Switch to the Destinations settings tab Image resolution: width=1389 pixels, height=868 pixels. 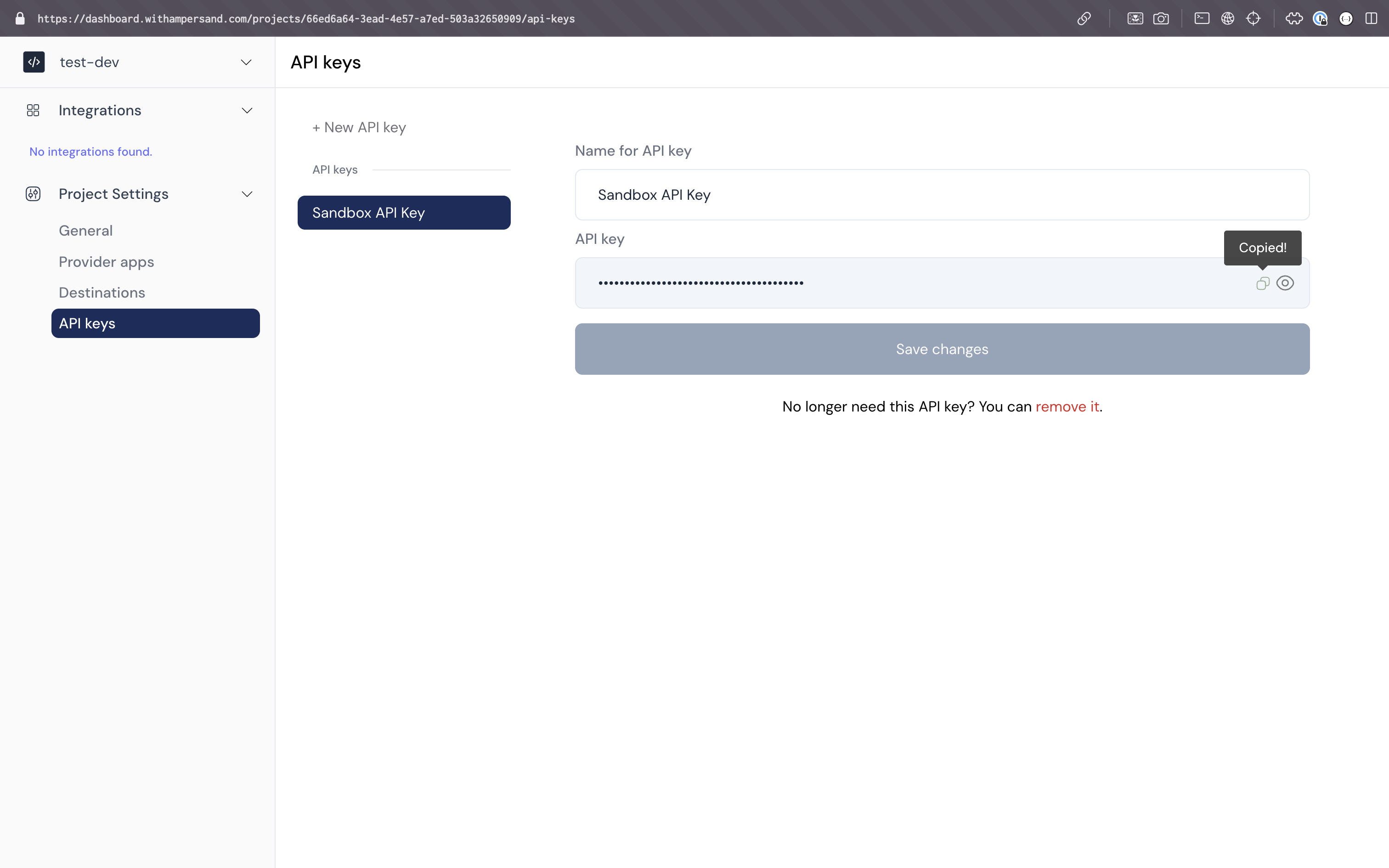pos(102,292)
